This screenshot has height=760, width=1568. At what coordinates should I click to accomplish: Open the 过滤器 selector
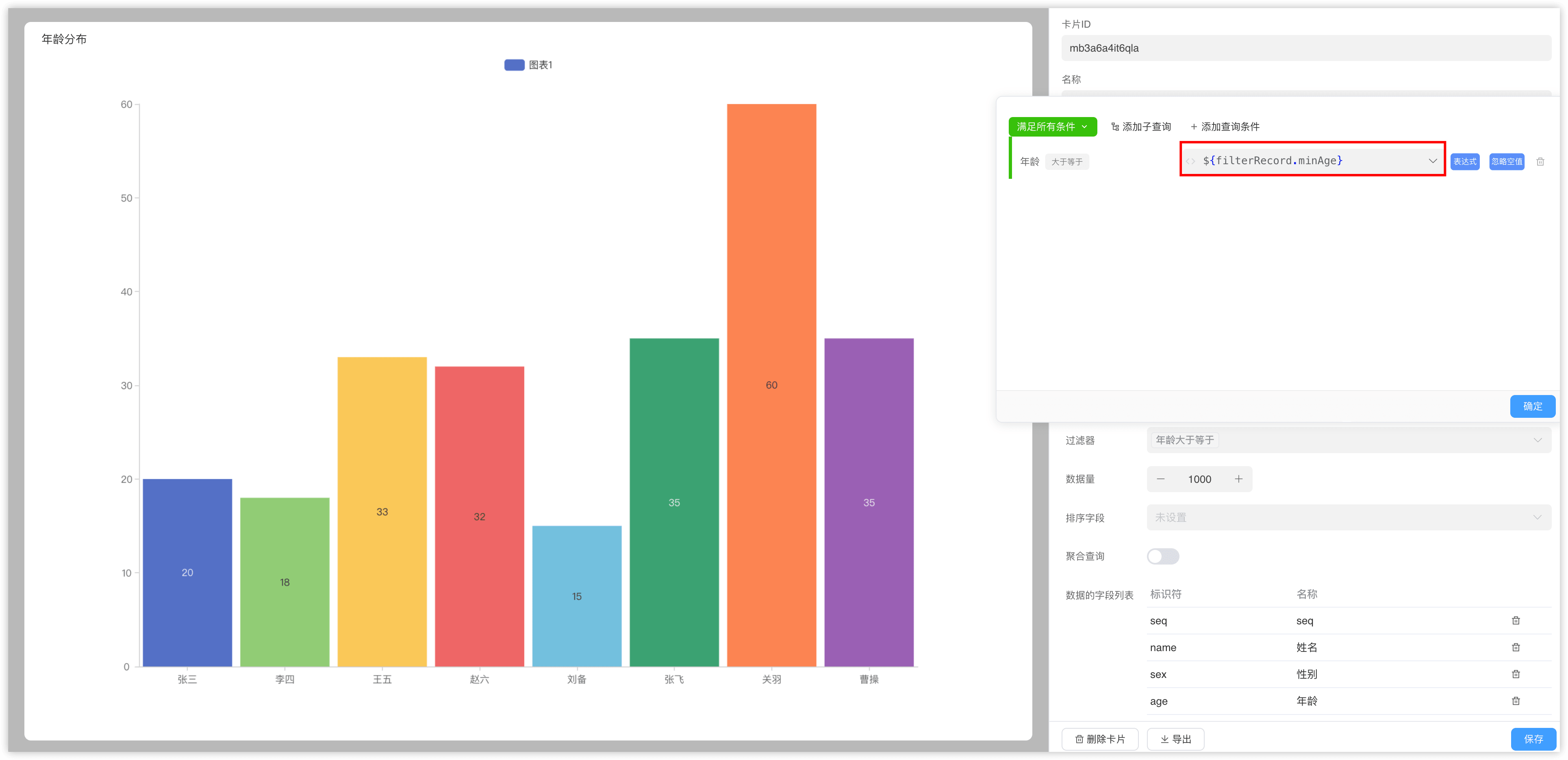1348,440
